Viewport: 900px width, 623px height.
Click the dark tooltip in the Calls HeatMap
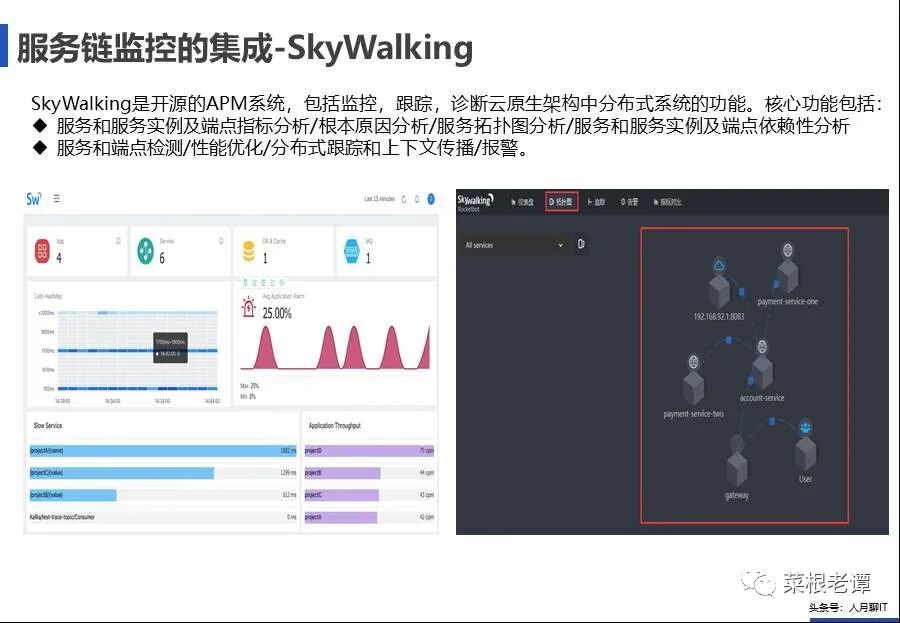coord(170,347)
